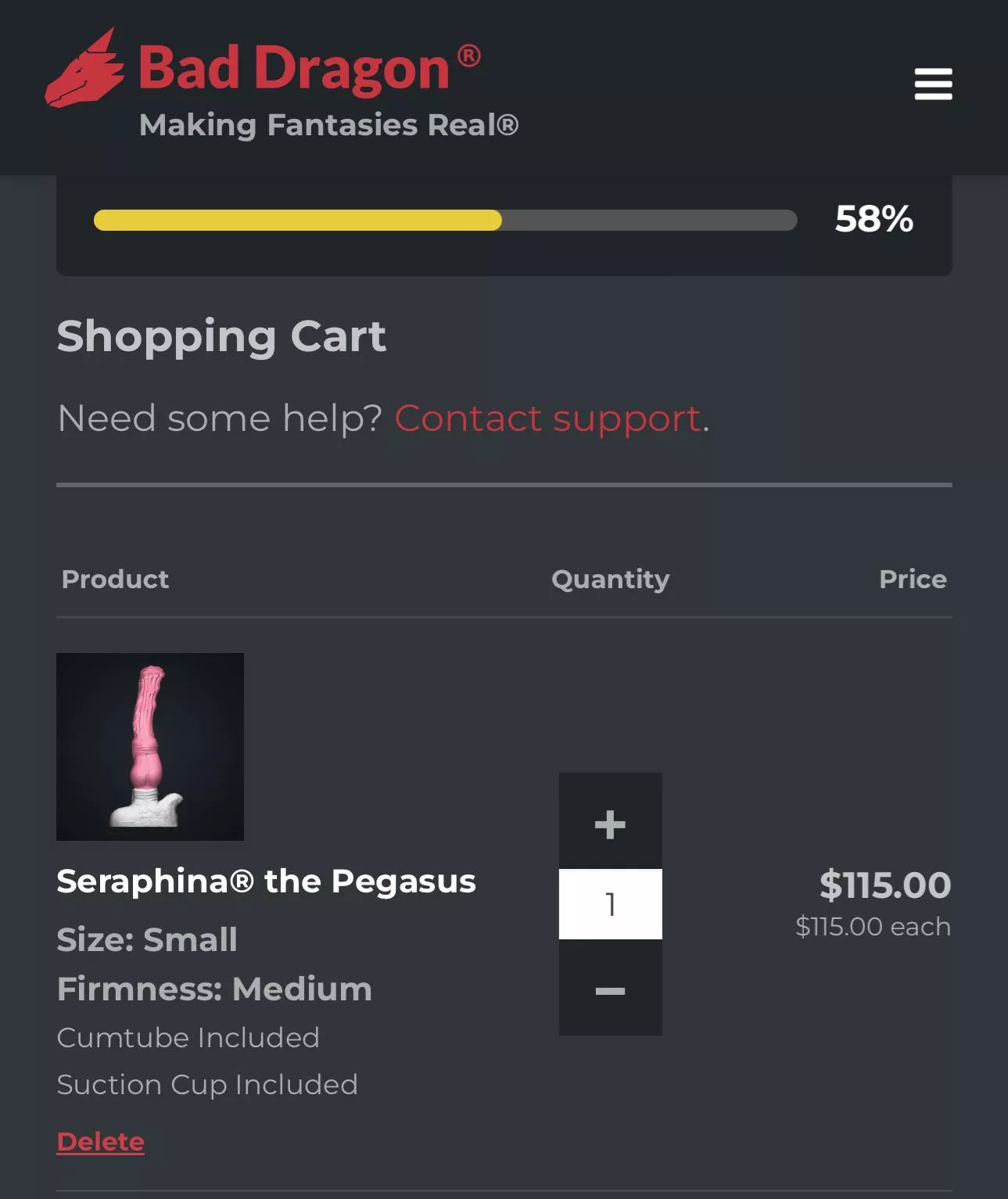1008x1199 pixels.
Task: Open the hamburger navigation menu
Action: (x=933, y=84)
